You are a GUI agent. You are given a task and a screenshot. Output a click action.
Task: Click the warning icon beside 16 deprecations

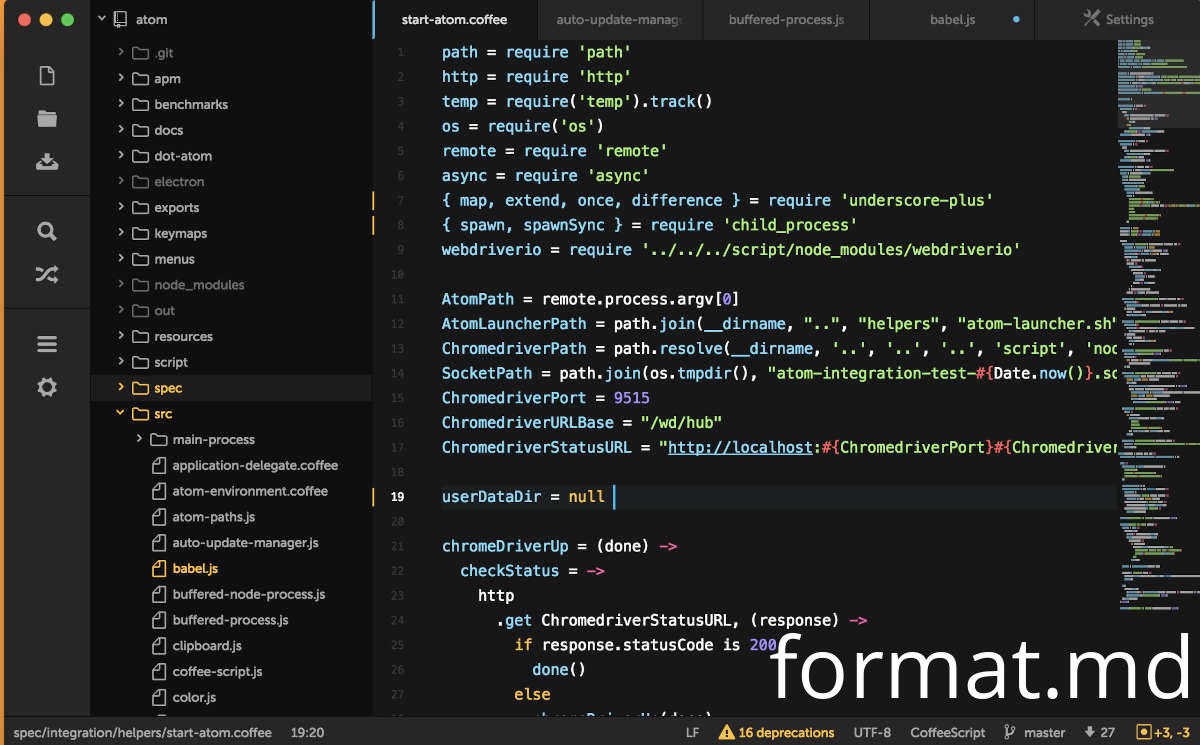726,732
